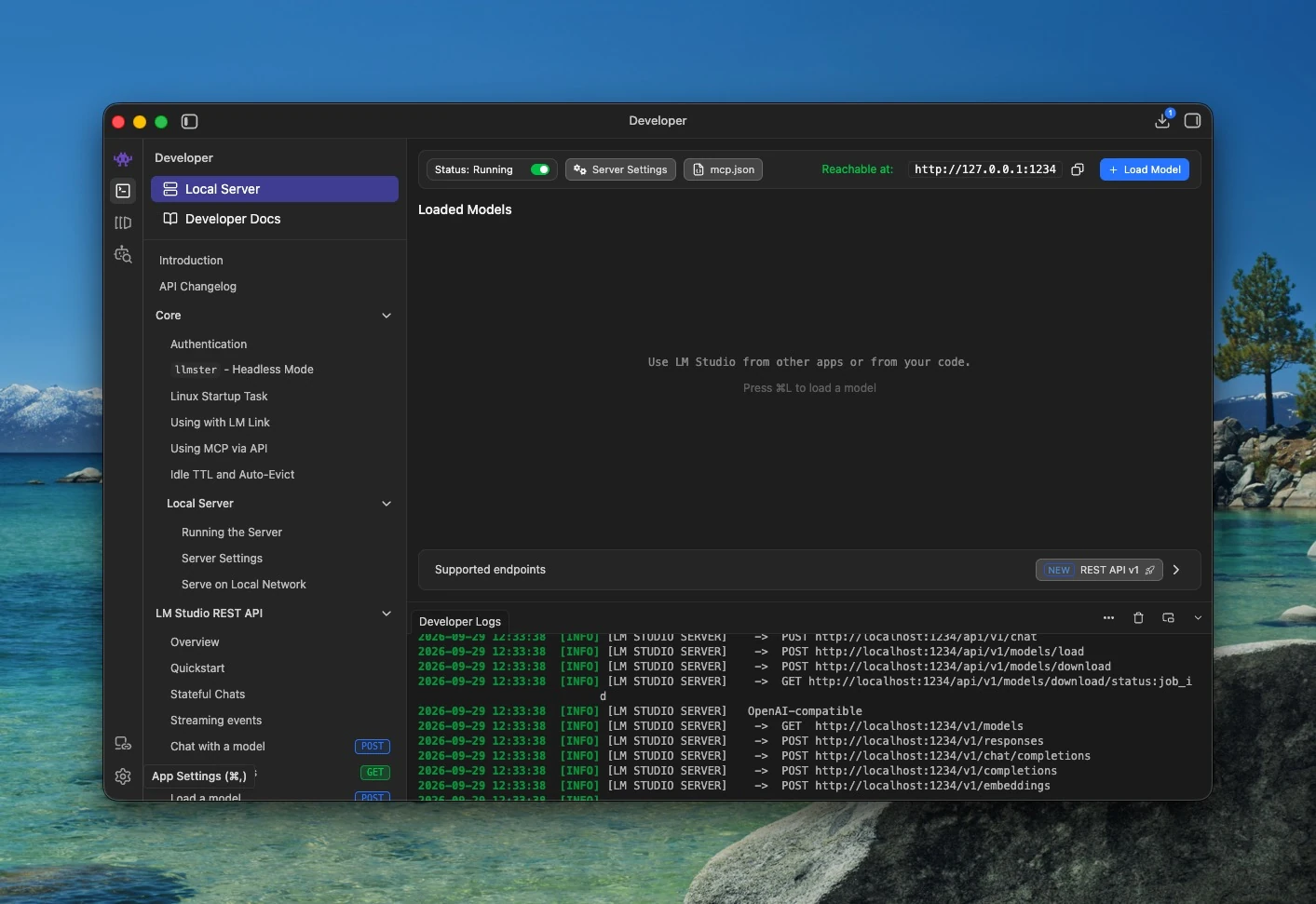Open the mcp.json file button
The height and width of the screenshot is (904, 1316).
point(724,169)
